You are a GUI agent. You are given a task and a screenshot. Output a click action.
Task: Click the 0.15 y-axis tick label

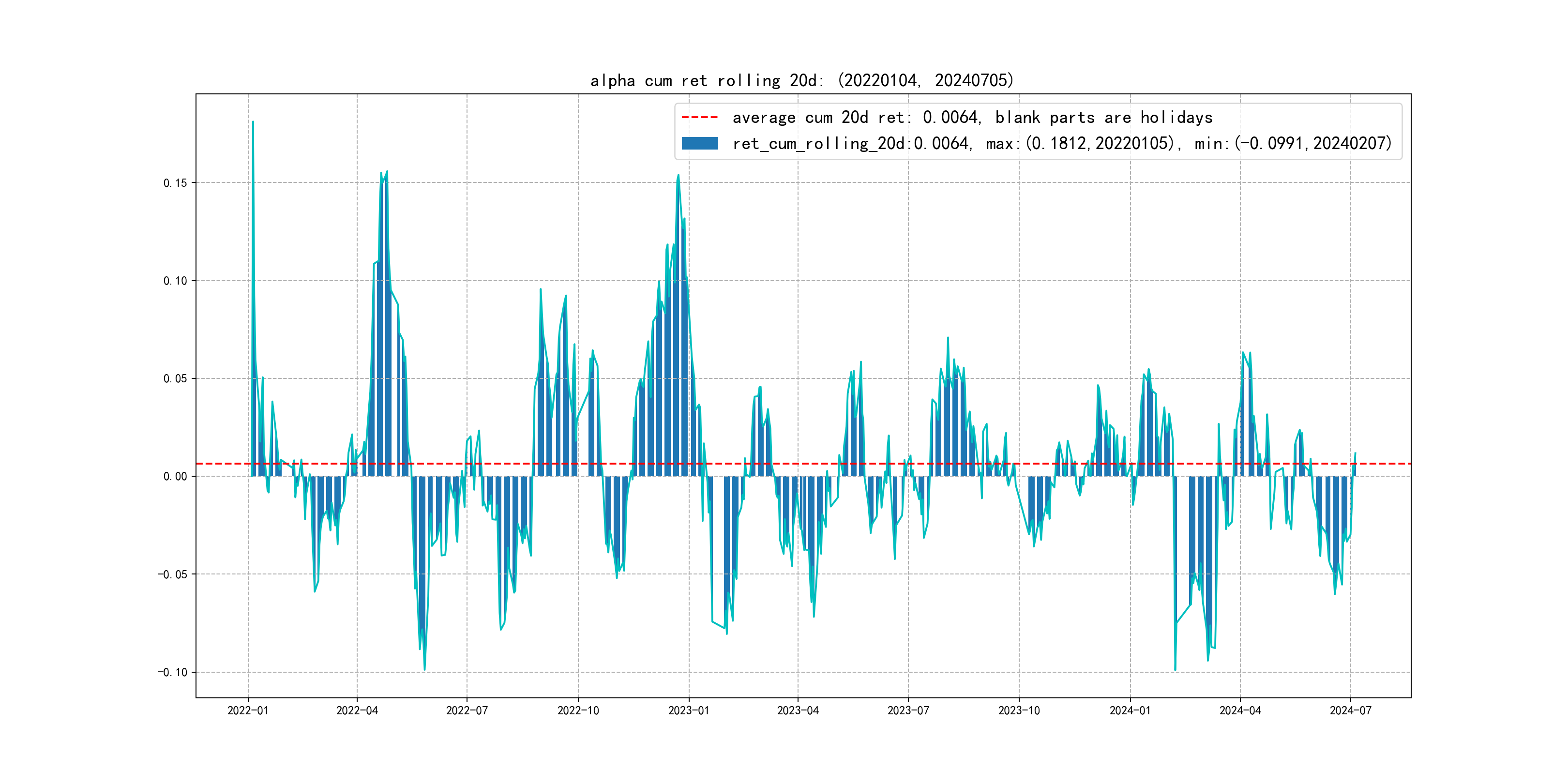[175, 183]
